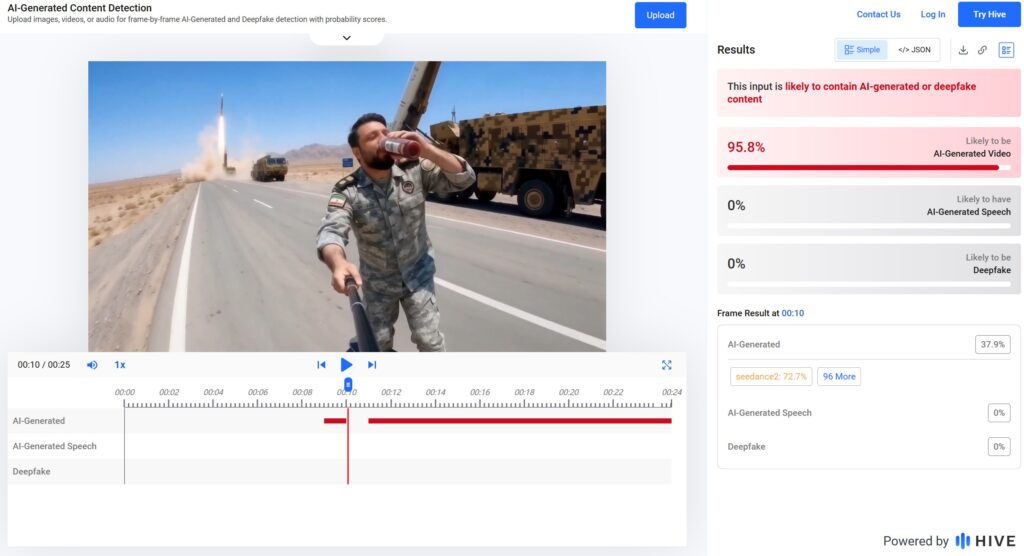
Task: Download the detection results
Action: 963,50
